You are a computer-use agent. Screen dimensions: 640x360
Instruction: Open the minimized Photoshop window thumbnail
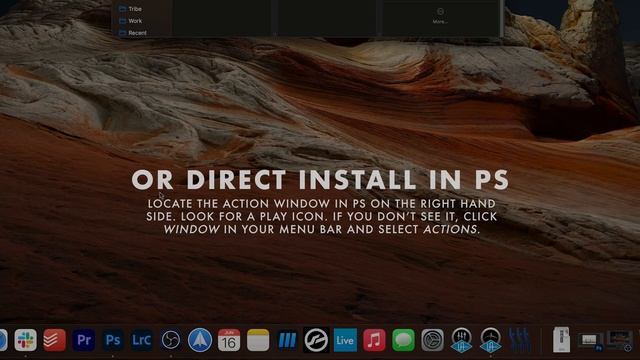pyautogui.click(x=590, y=341)
